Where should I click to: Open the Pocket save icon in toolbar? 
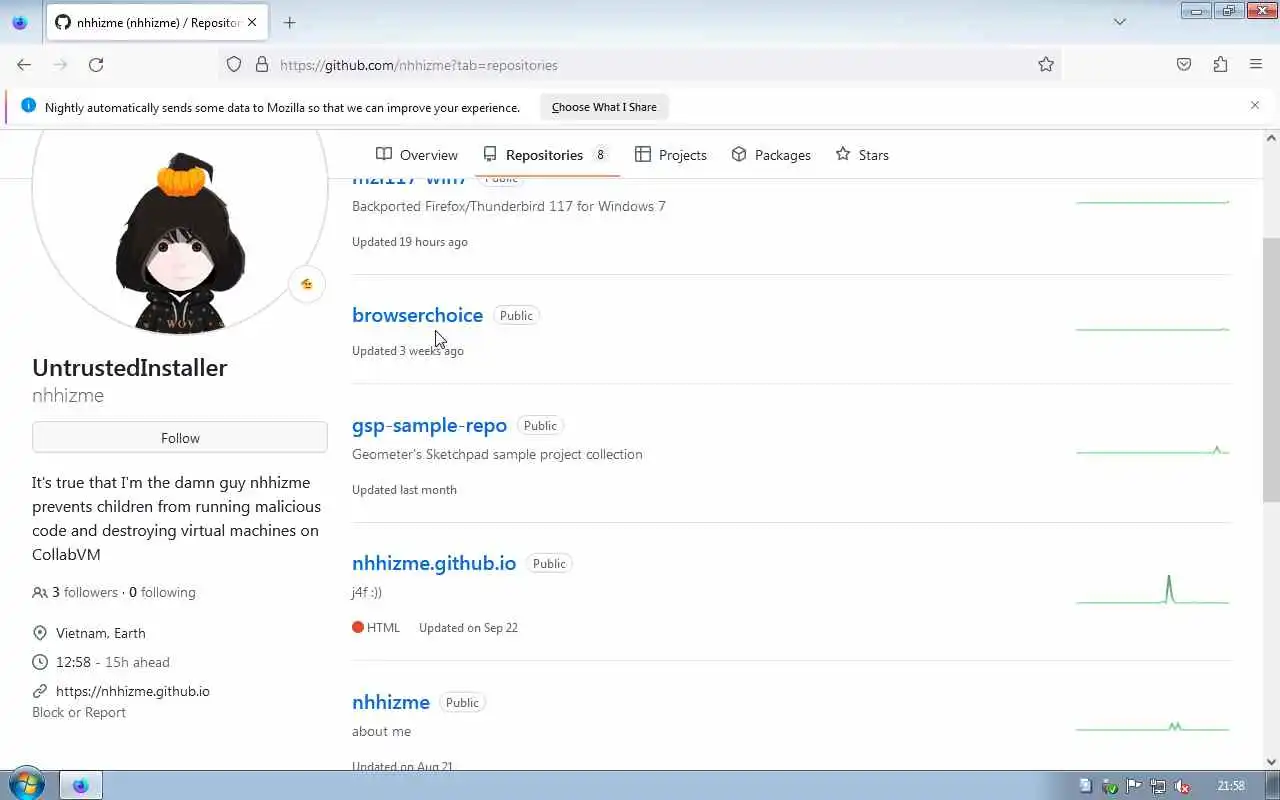point(1184,64)
